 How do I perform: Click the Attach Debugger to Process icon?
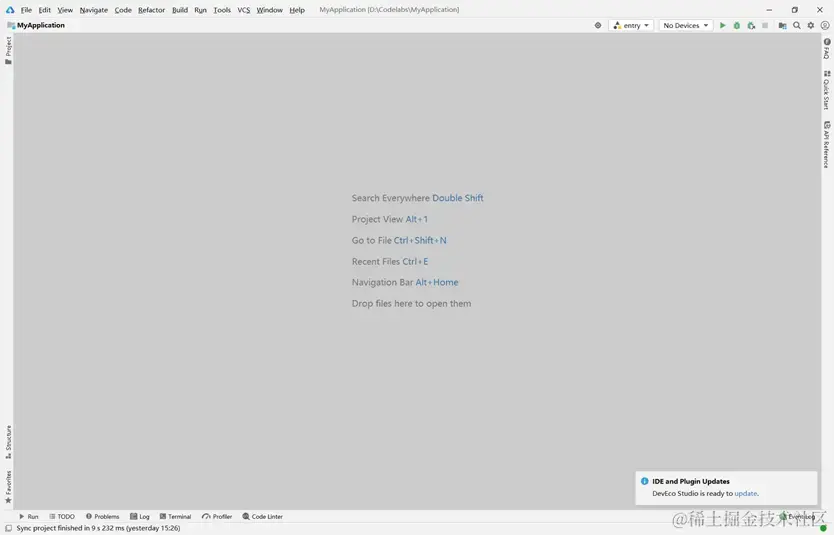[751, 26]
